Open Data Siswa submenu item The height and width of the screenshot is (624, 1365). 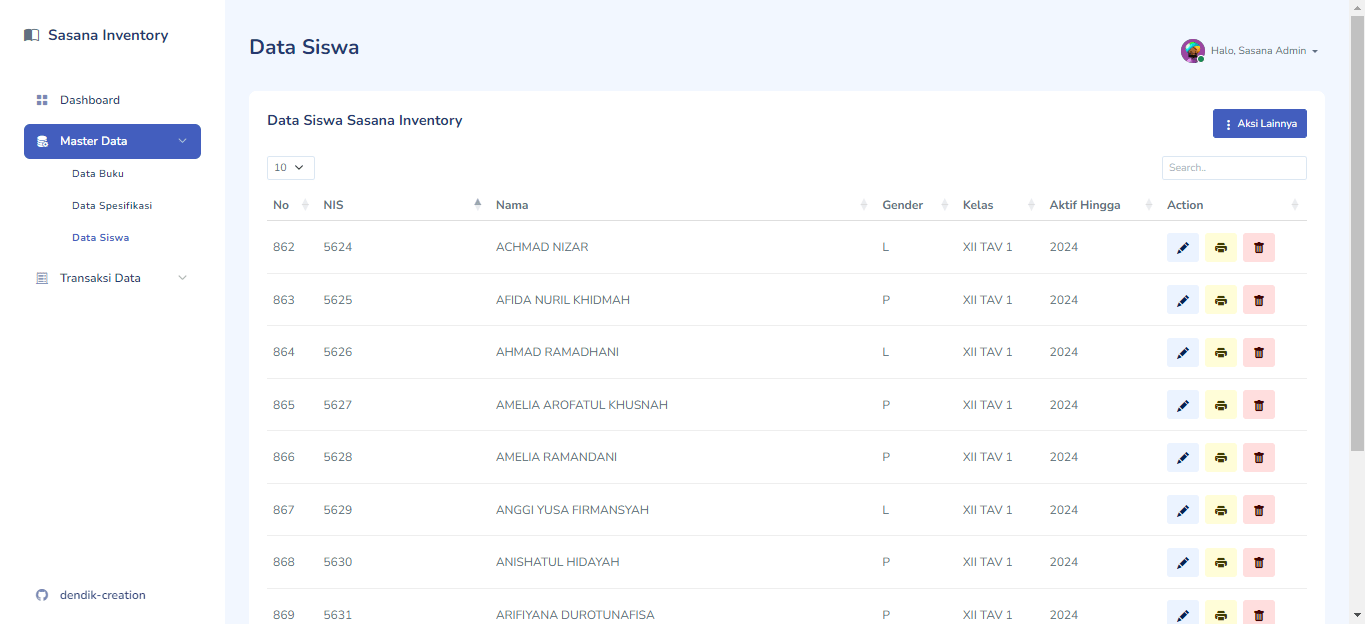pos(100,238)
